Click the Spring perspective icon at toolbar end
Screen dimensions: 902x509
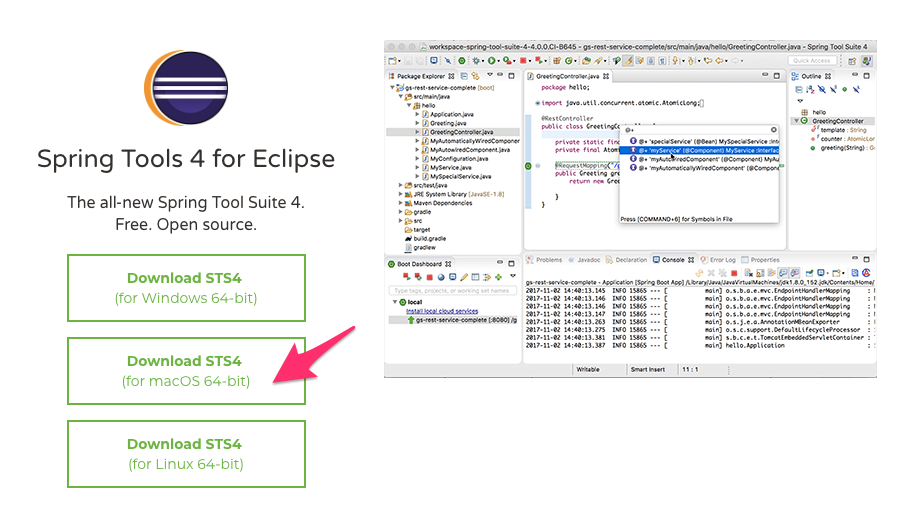867,60
